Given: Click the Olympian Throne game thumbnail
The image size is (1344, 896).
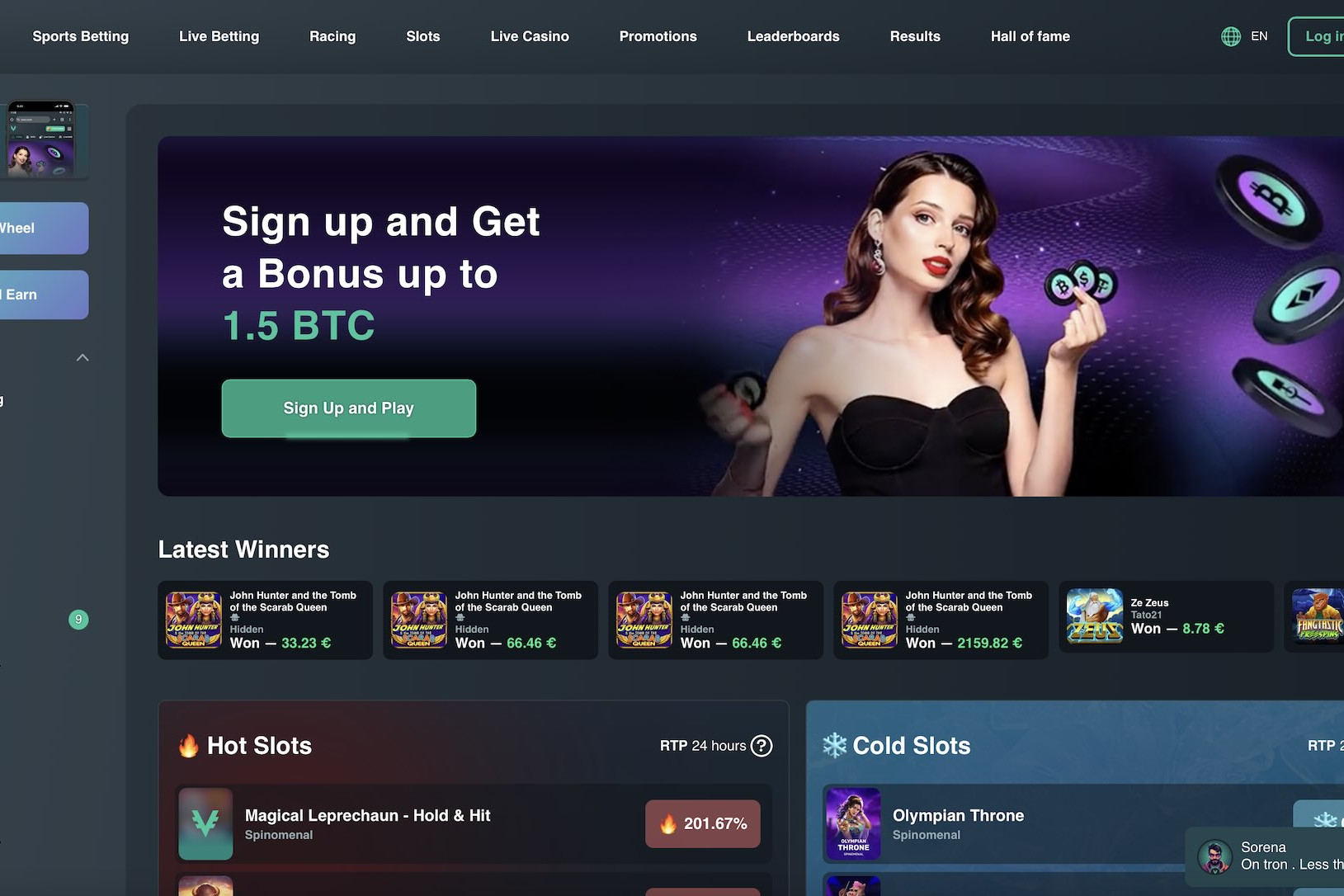Looking at the screenshot, I should 853,823.
